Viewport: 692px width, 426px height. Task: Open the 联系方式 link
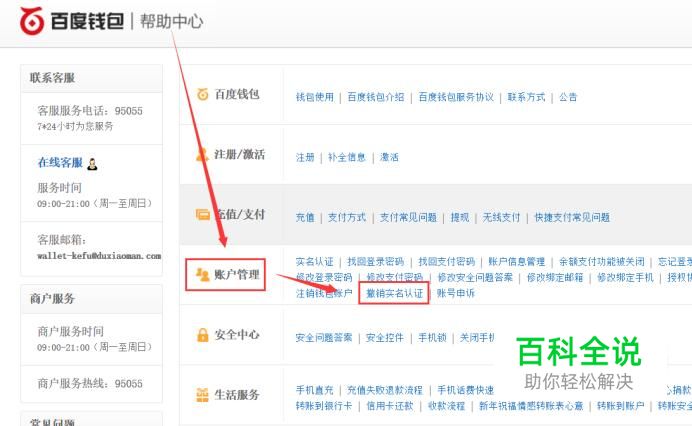click(x=526, y=97)
